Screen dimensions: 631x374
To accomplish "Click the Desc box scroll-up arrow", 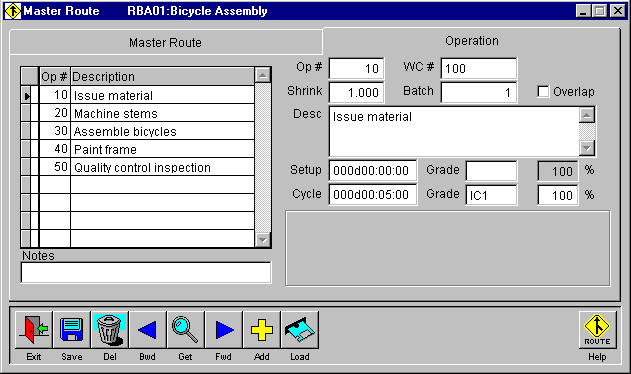I will coord(587,115).
